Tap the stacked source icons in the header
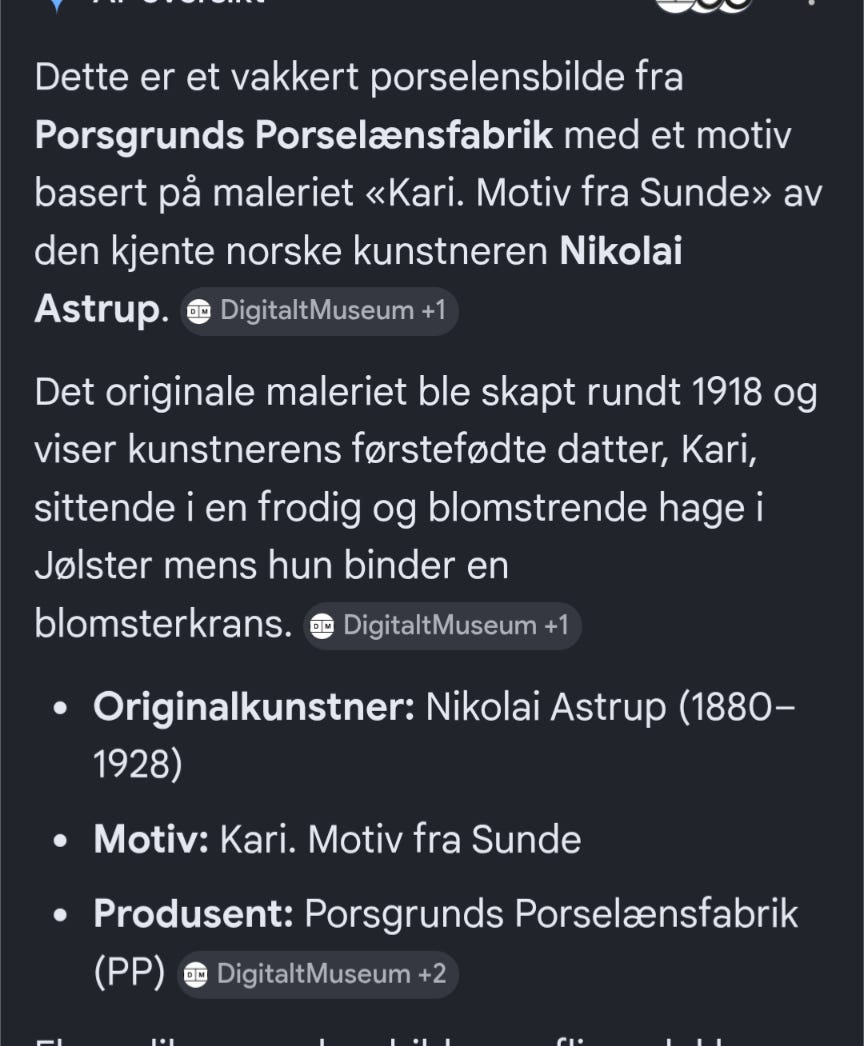Viewport: 864px width, 1046px height. (704, 5)
